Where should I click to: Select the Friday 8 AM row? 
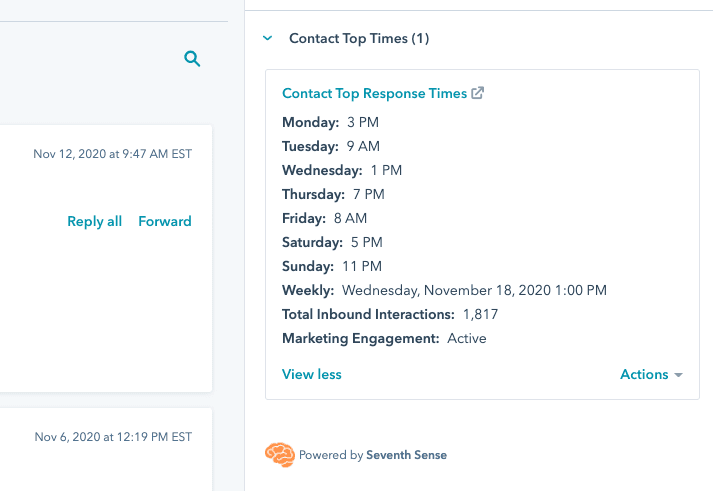coord(325,218)
